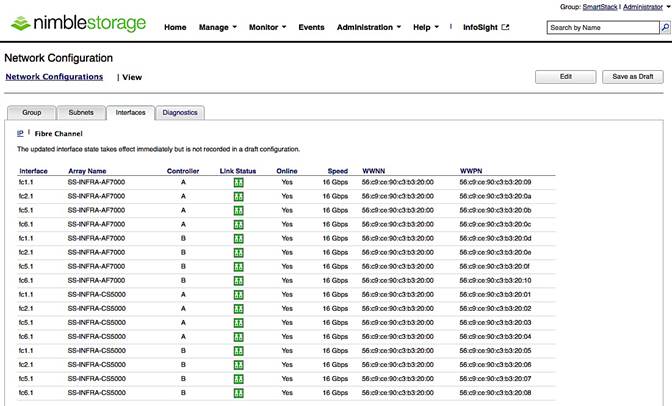Click WWPN value ending 20:01
This screenshot has width=672, height=406.
pyautogui.click(x=495, y=295)
